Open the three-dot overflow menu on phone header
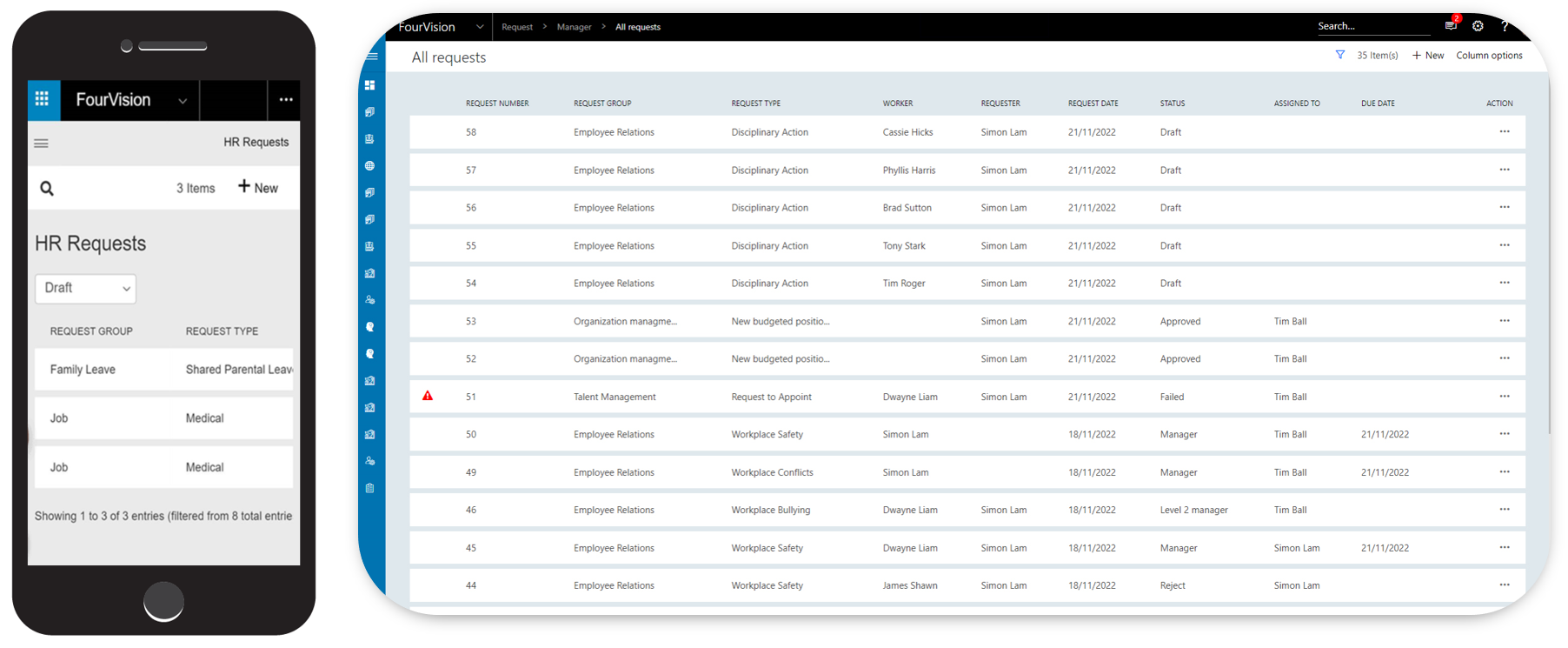Viewport: 1568px width, 648px height. (286, 99)
